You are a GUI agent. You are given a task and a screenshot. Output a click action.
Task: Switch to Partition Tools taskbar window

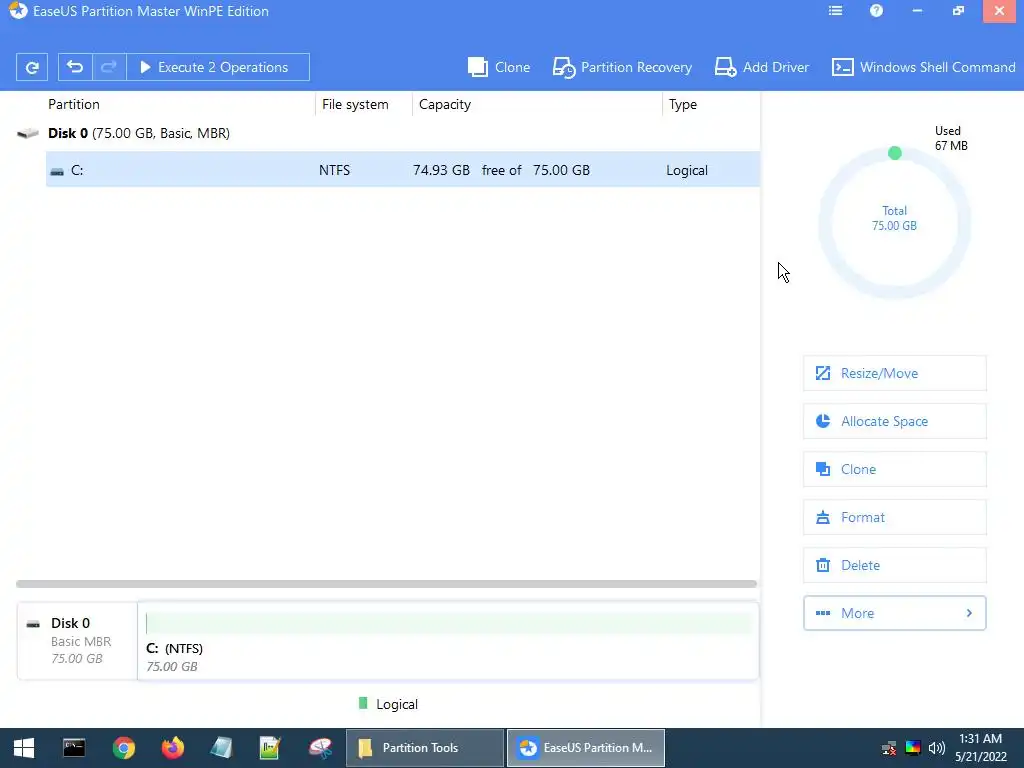coord(424,748)
